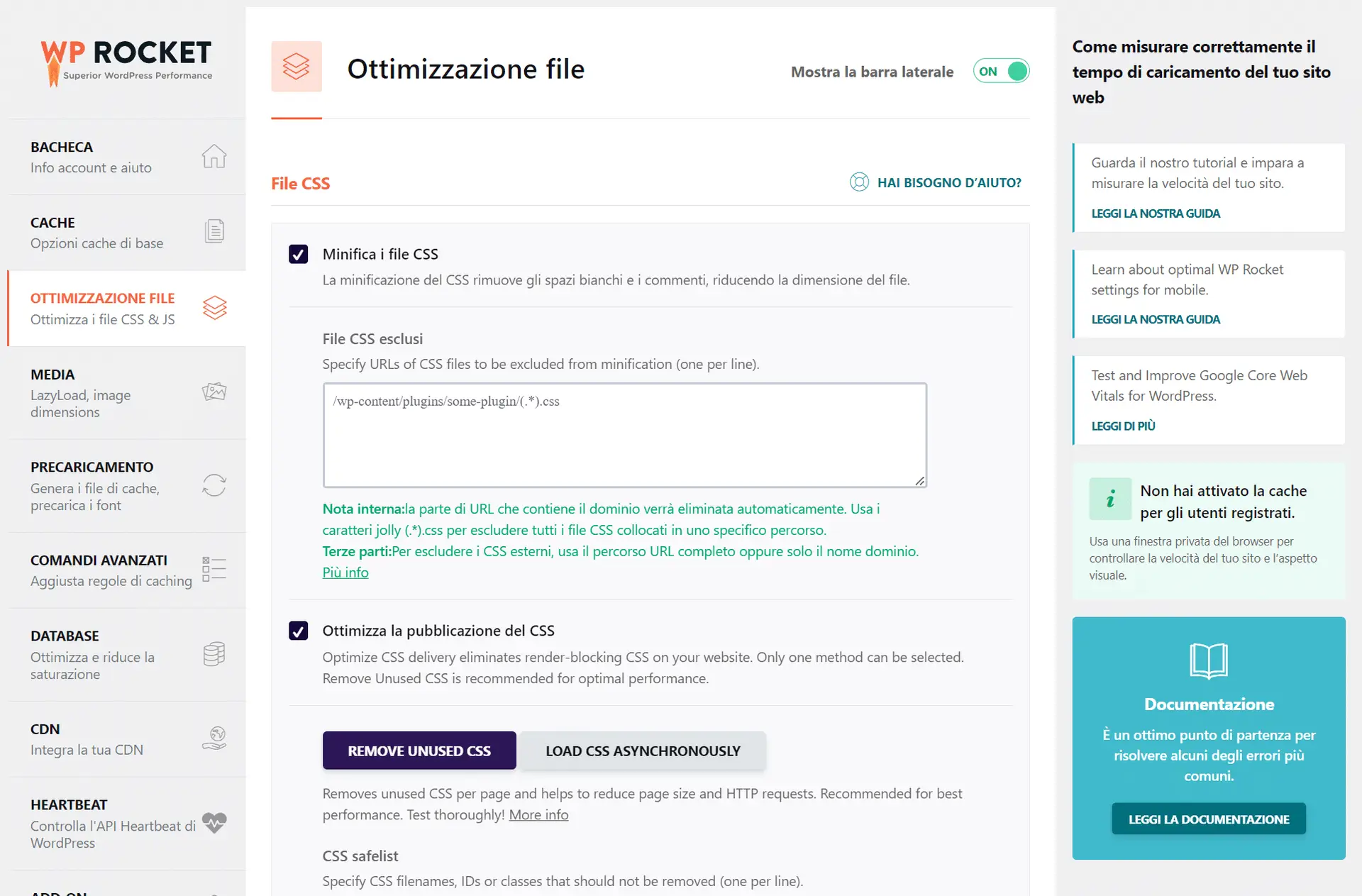1362x896 pixels.
Task: Uncheck Ottimizza la pubblicazione del CSS
Action: click(299, 631)
